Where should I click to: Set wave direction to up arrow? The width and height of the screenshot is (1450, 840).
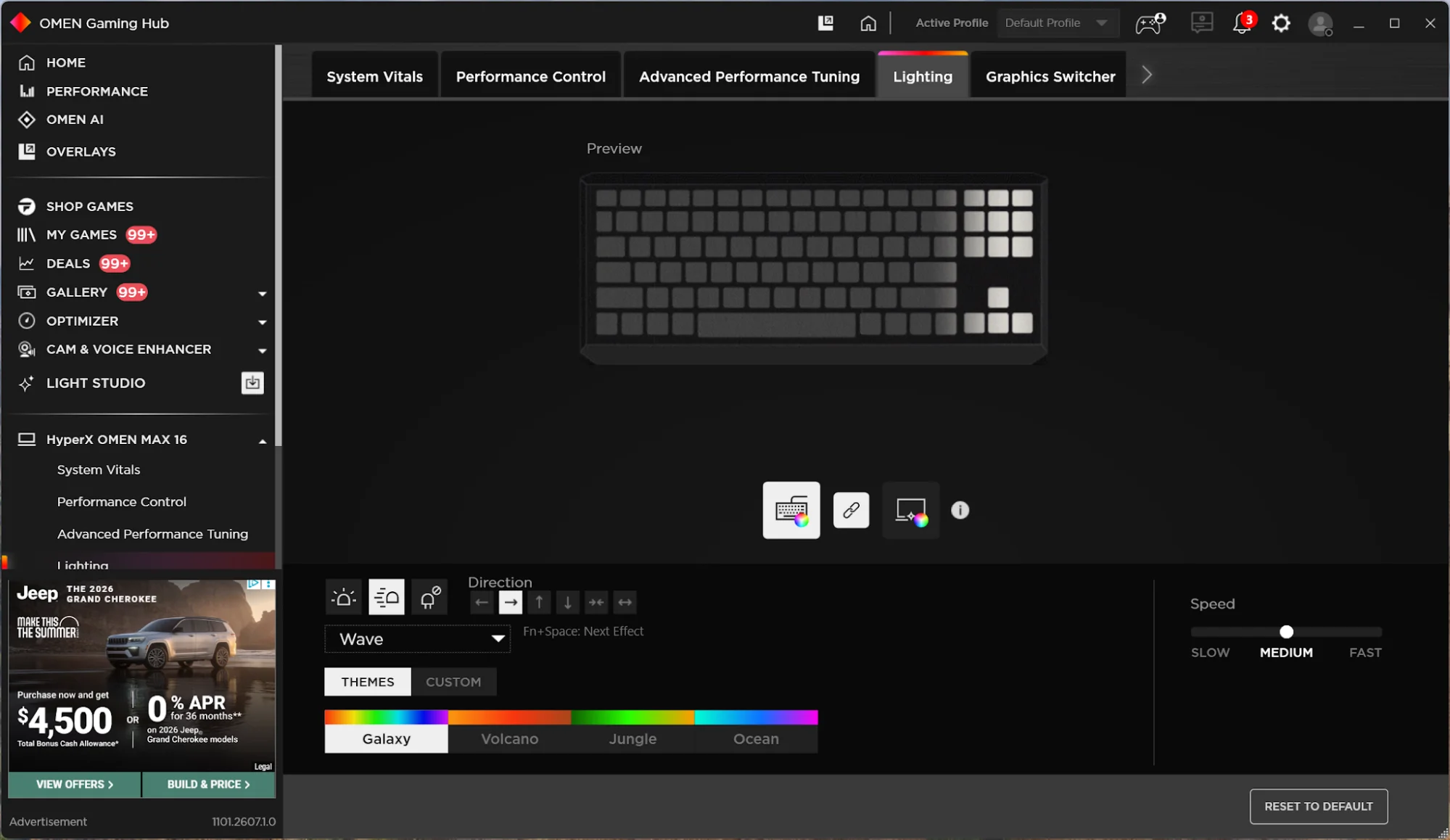tap(539, 602)
